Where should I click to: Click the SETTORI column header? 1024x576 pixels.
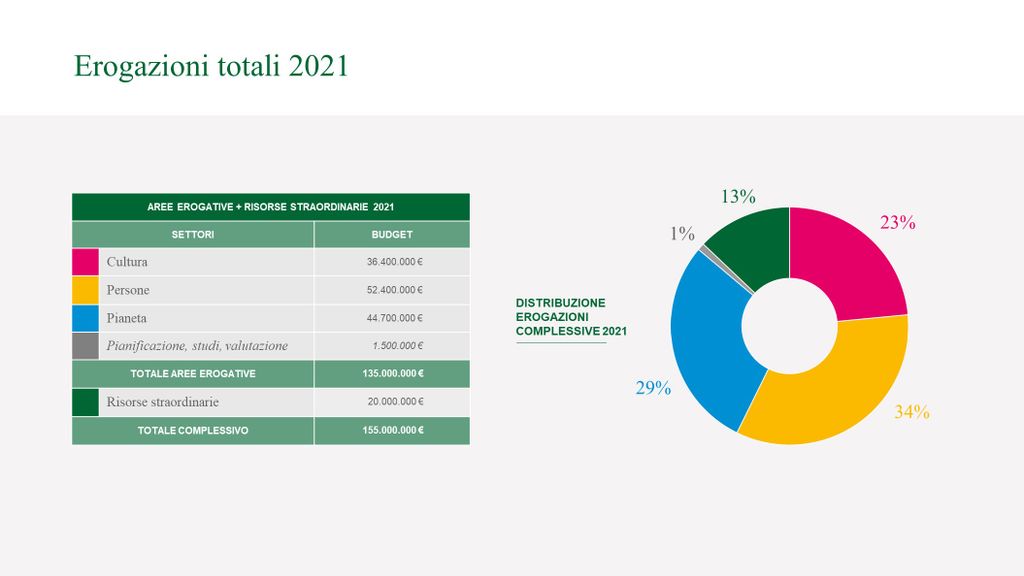(192, 235)
